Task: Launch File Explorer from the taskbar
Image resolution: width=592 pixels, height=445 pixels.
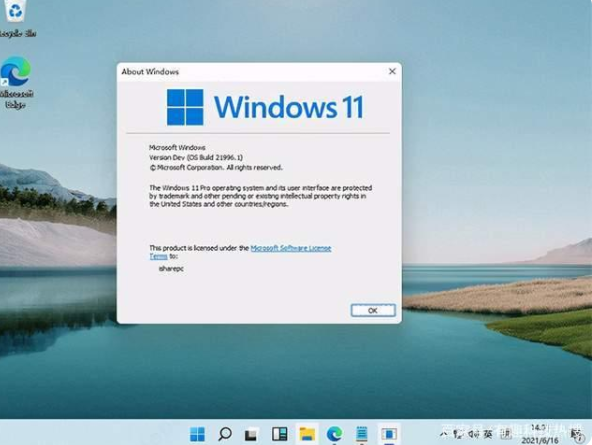Action: pyautogui.click(x=307, y=434)
